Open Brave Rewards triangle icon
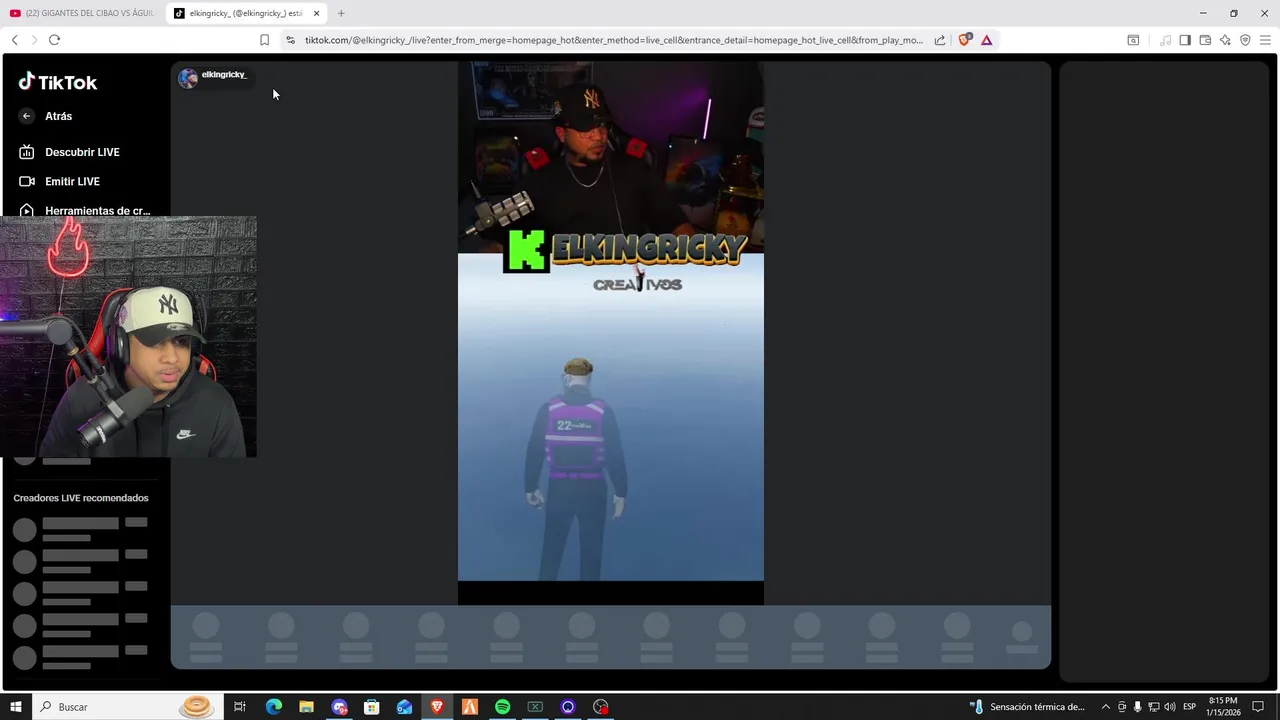Screen dimensions: 1280x720 click(x=987, y=40)
